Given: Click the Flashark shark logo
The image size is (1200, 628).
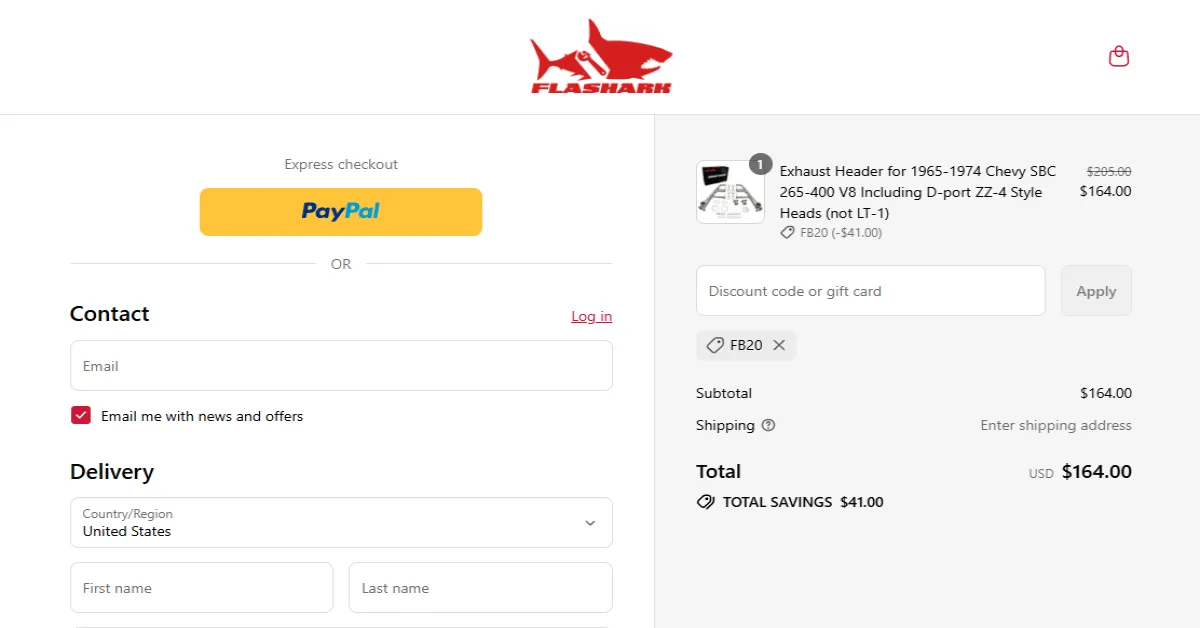Looking at the screenshot, I should tap(600, 56).
